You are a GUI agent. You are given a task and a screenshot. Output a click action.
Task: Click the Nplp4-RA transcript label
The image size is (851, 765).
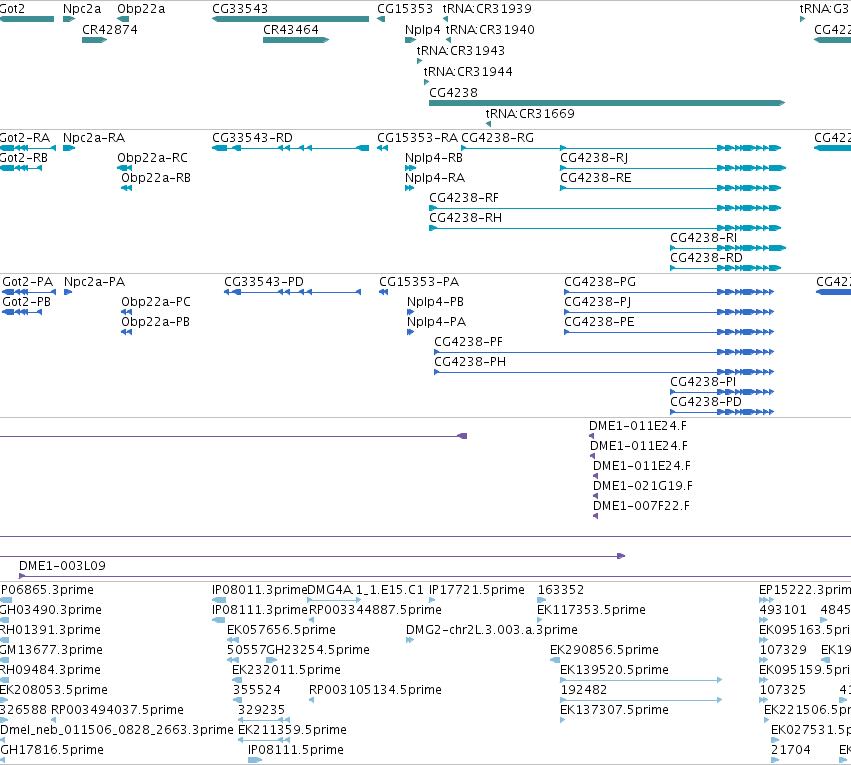click(x=435, y=178)
